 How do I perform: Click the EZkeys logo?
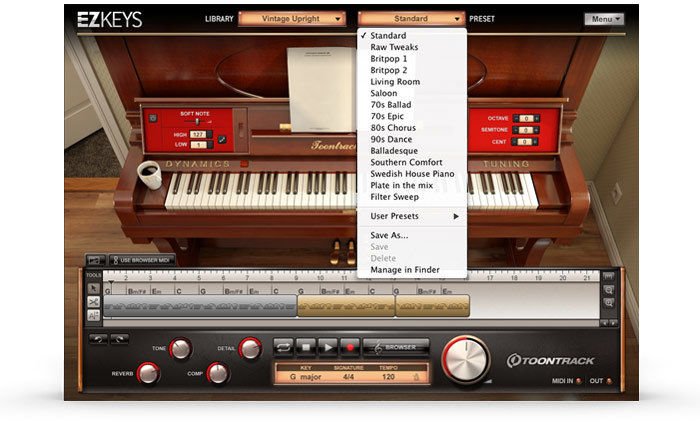point(109,20)
